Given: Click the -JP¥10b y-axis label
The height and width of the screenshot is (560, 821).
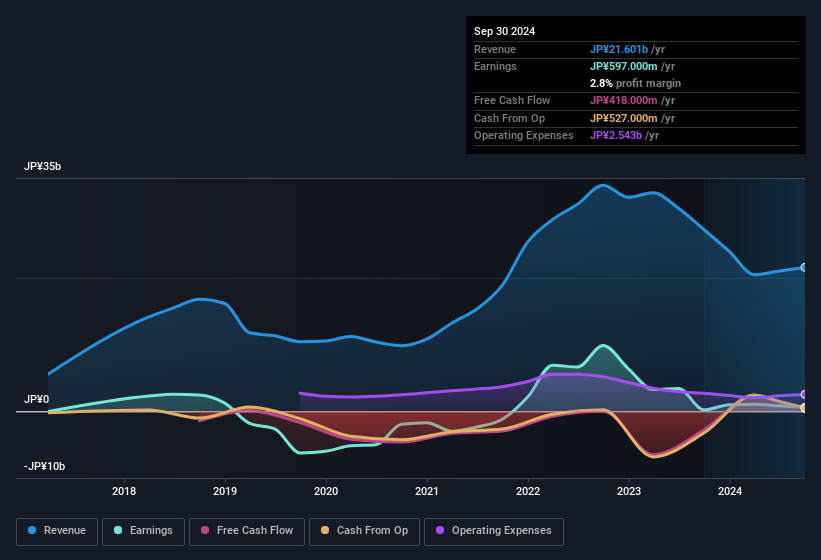Looking at the screenshot, I should (45, 466).
